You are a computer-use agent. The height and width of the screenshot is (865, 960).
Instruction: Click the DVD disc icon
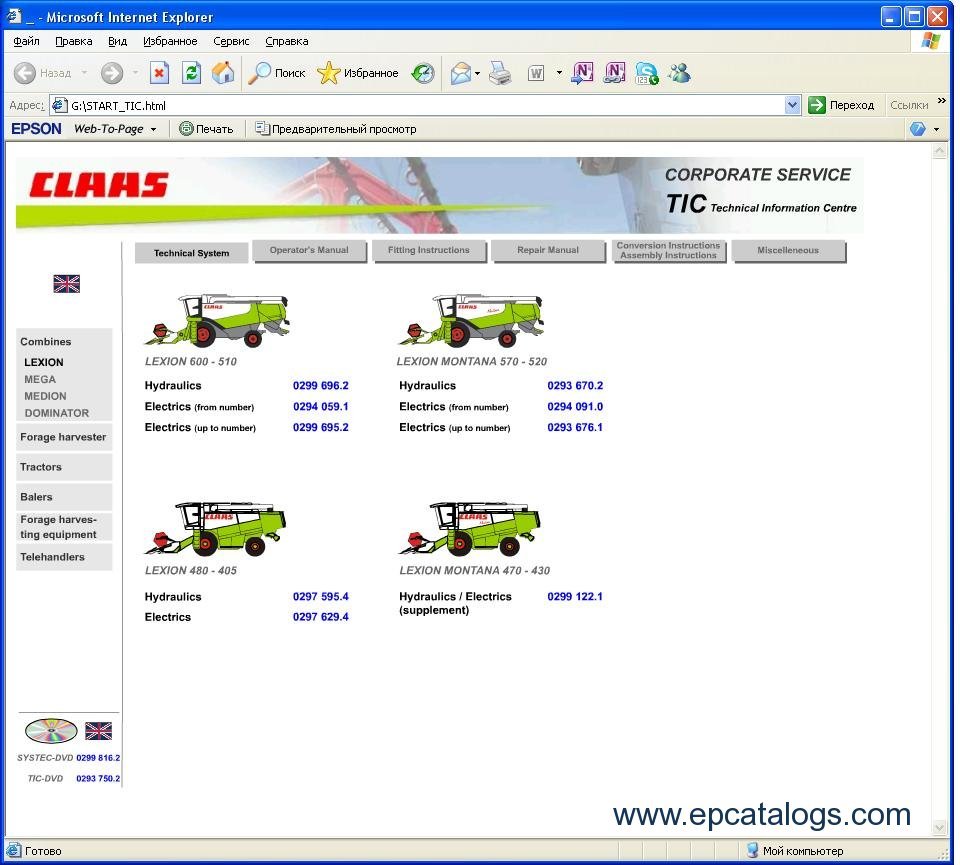point(51,730)
